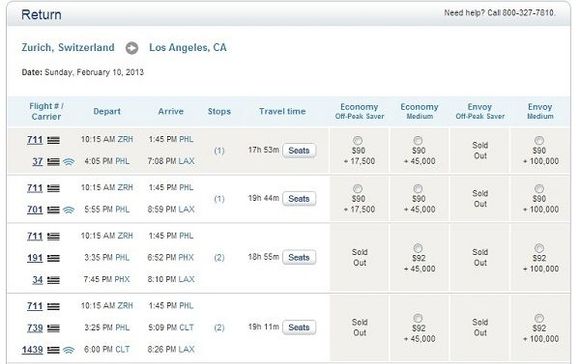Image resolution: width=580 pixels, height=364 pixels.
Task: Click the 'Stops' column header
Action: pyautogui.click(x=219, y=111)
